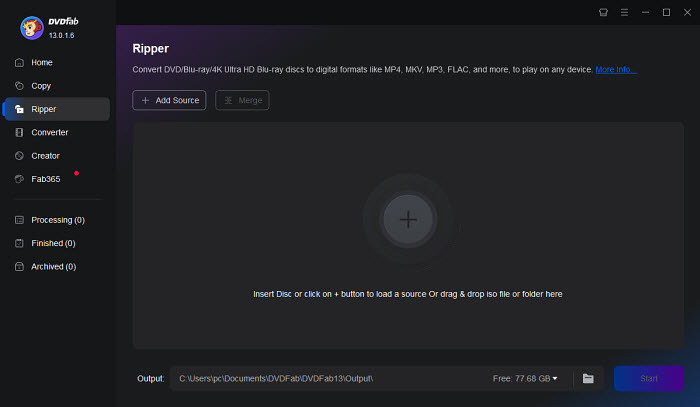
Task: Click the Finished tasks icon
Action: (19, 243)
